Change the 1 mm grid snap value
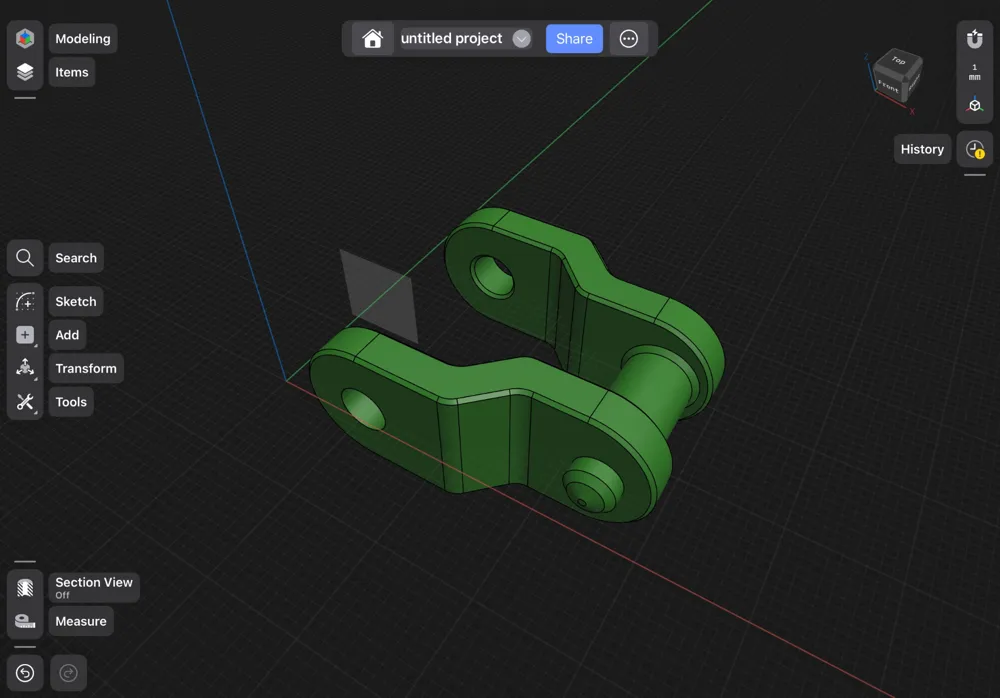The width and height of the screenshot is (1000, 698). 974,72
